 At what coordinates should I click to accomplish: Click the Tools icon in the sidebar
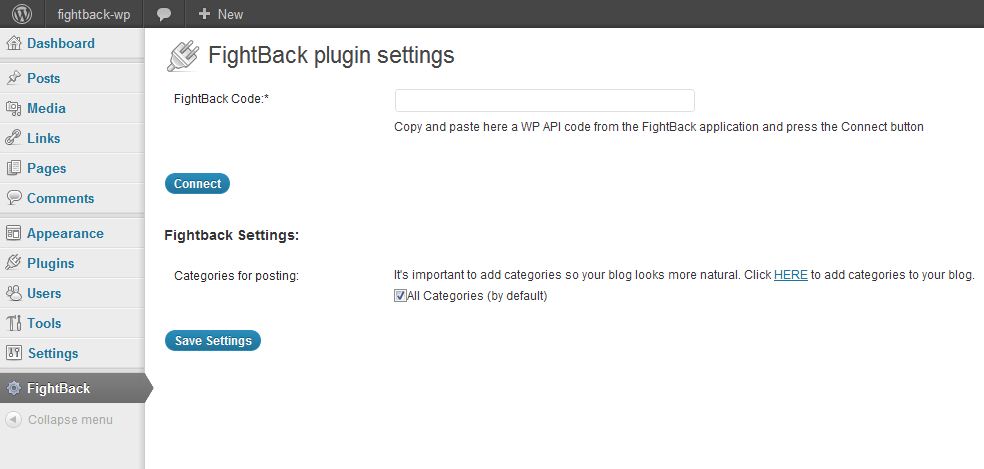click(13, 323)
